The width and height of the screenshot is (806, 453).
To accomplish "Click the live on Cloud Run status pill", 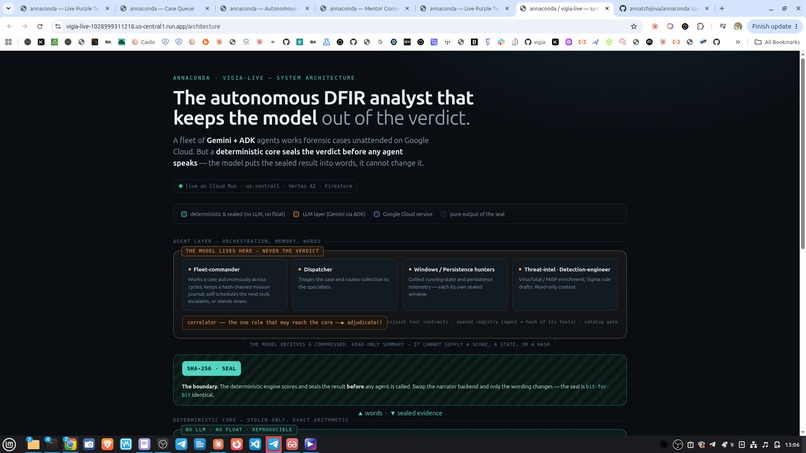I will (x=265, y=186).
